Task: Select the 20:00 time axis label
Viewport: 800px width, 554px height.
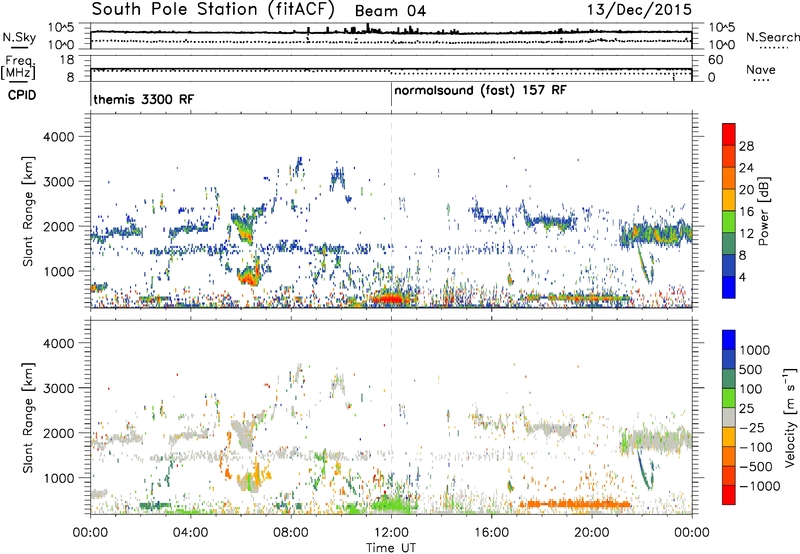Action: [x=592, y=532]
